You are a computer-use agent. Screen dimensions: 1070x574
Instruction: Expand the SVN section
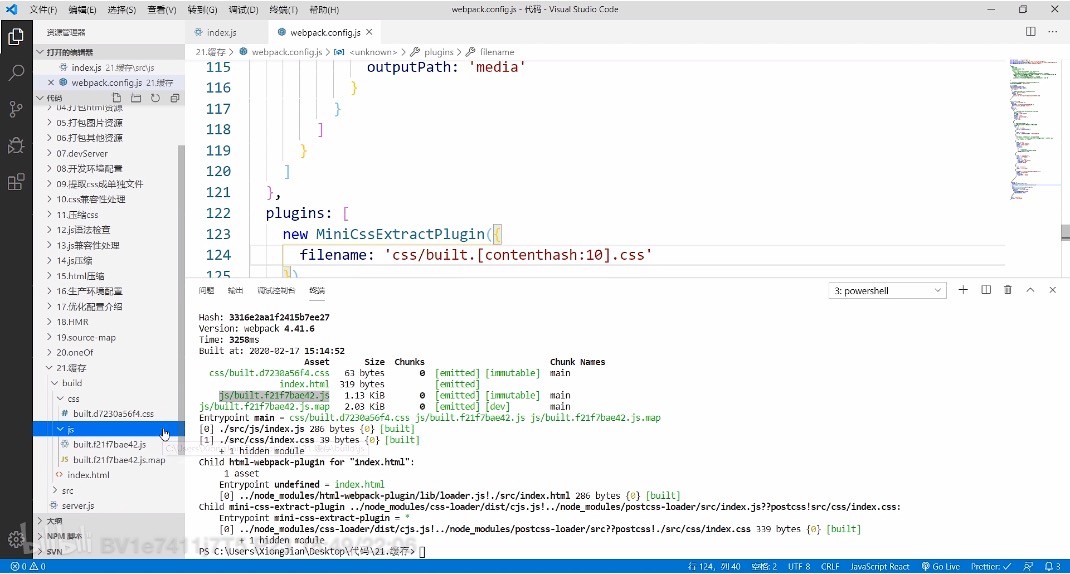pos(109,551)
